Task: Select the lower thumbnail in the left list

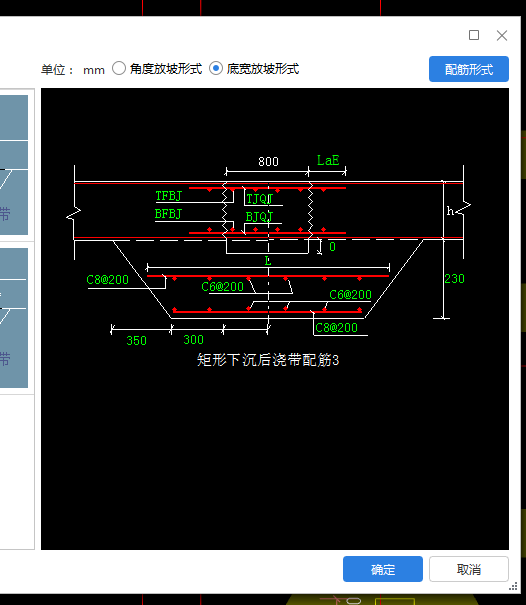Action: coord(14,318)
